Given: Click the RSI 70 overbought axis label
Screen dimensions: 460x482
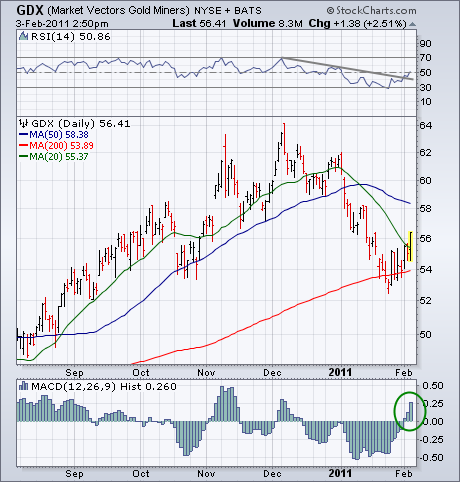Looking at the screenshot, I should pos(426,58).
